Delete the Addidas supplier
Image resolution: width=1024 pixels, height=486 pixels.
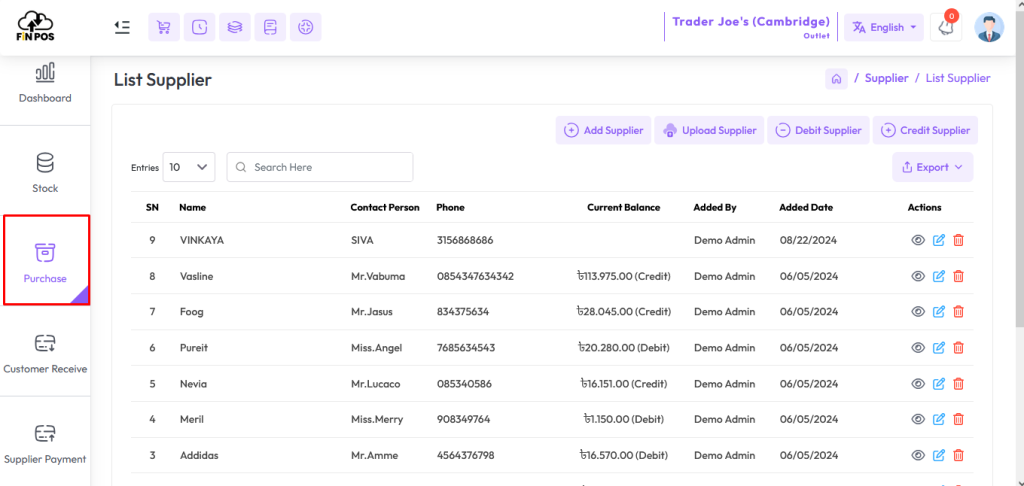(x=958, y=455)
